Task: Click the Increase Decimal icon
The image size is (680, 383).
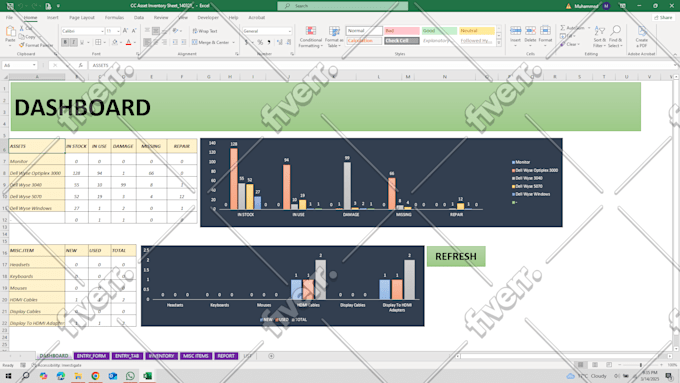Action: tap(279, 43)
